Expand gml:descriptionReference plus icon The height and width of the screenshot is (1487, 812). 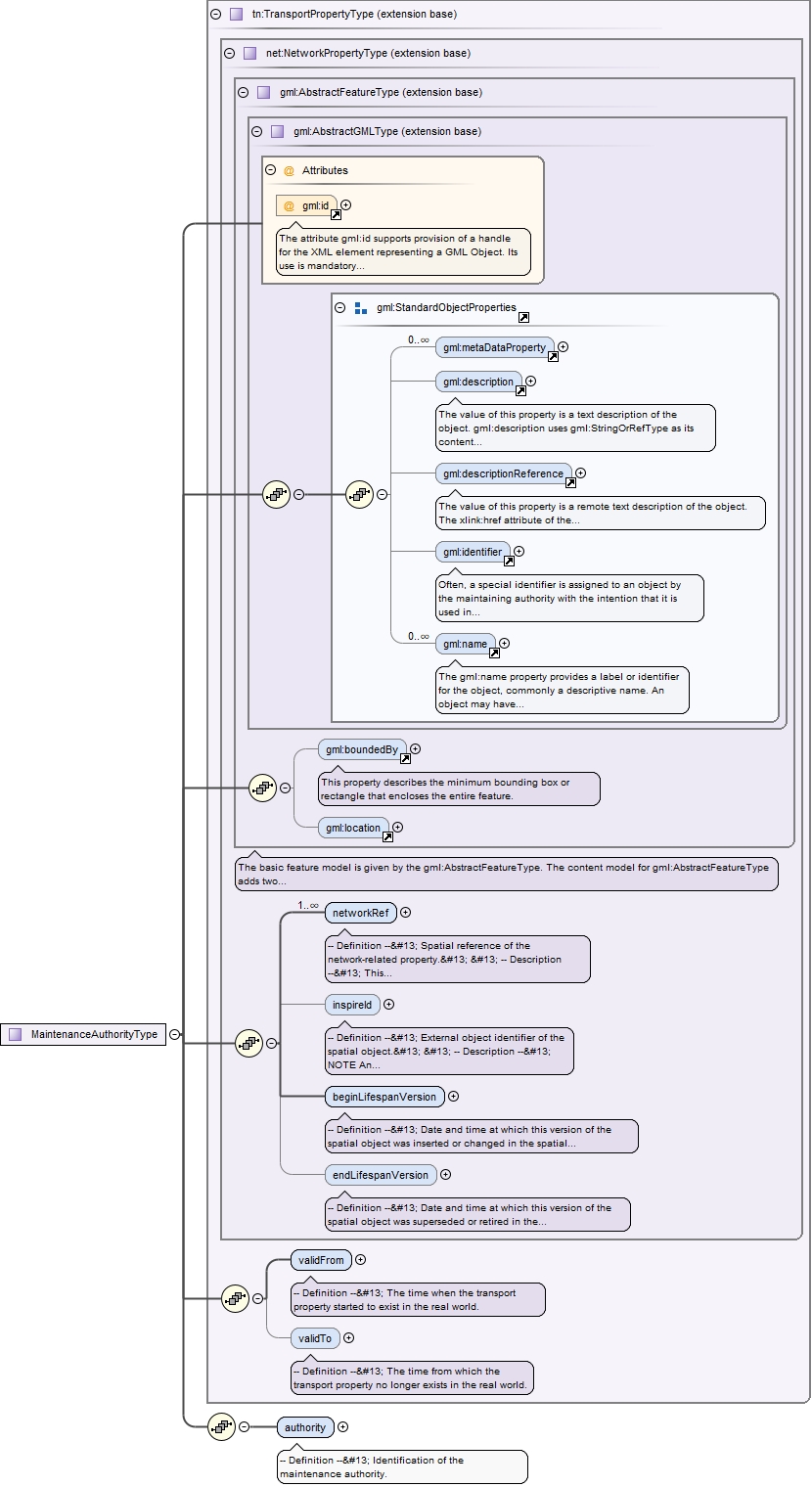coord(581,473)
